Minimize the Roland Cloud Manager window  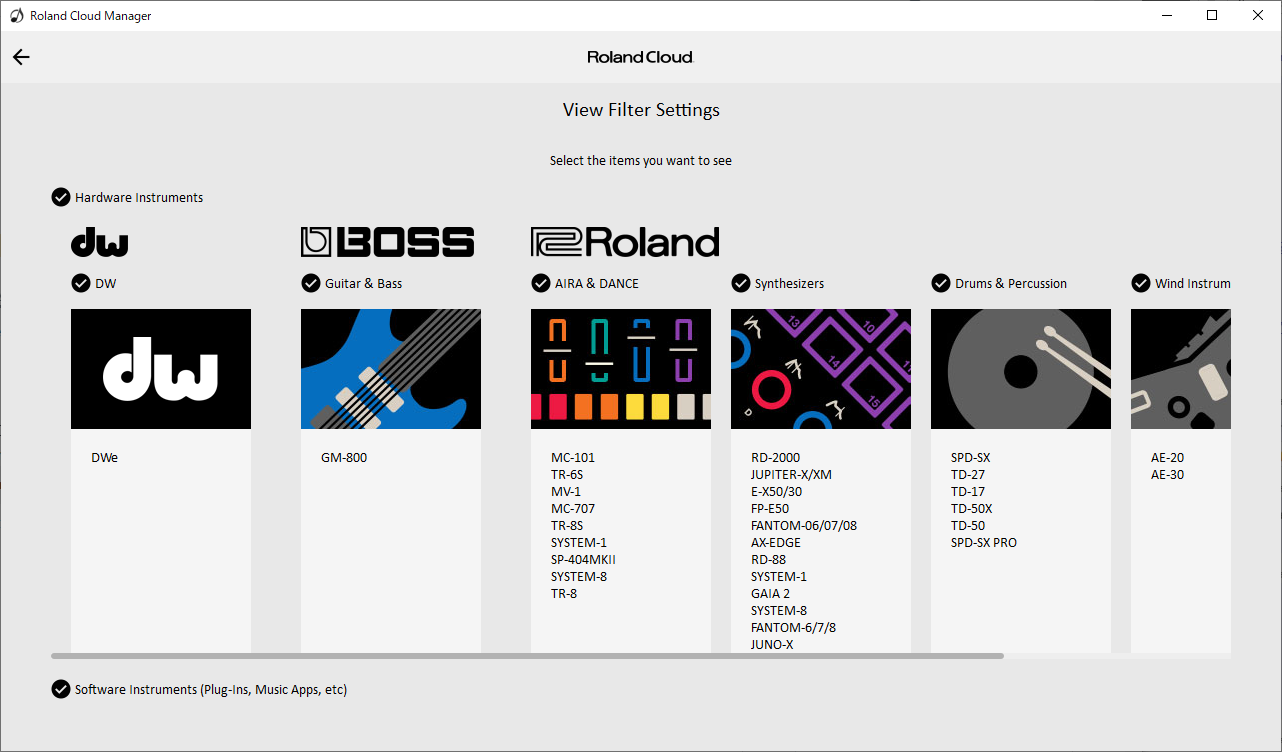point(1167,15)
